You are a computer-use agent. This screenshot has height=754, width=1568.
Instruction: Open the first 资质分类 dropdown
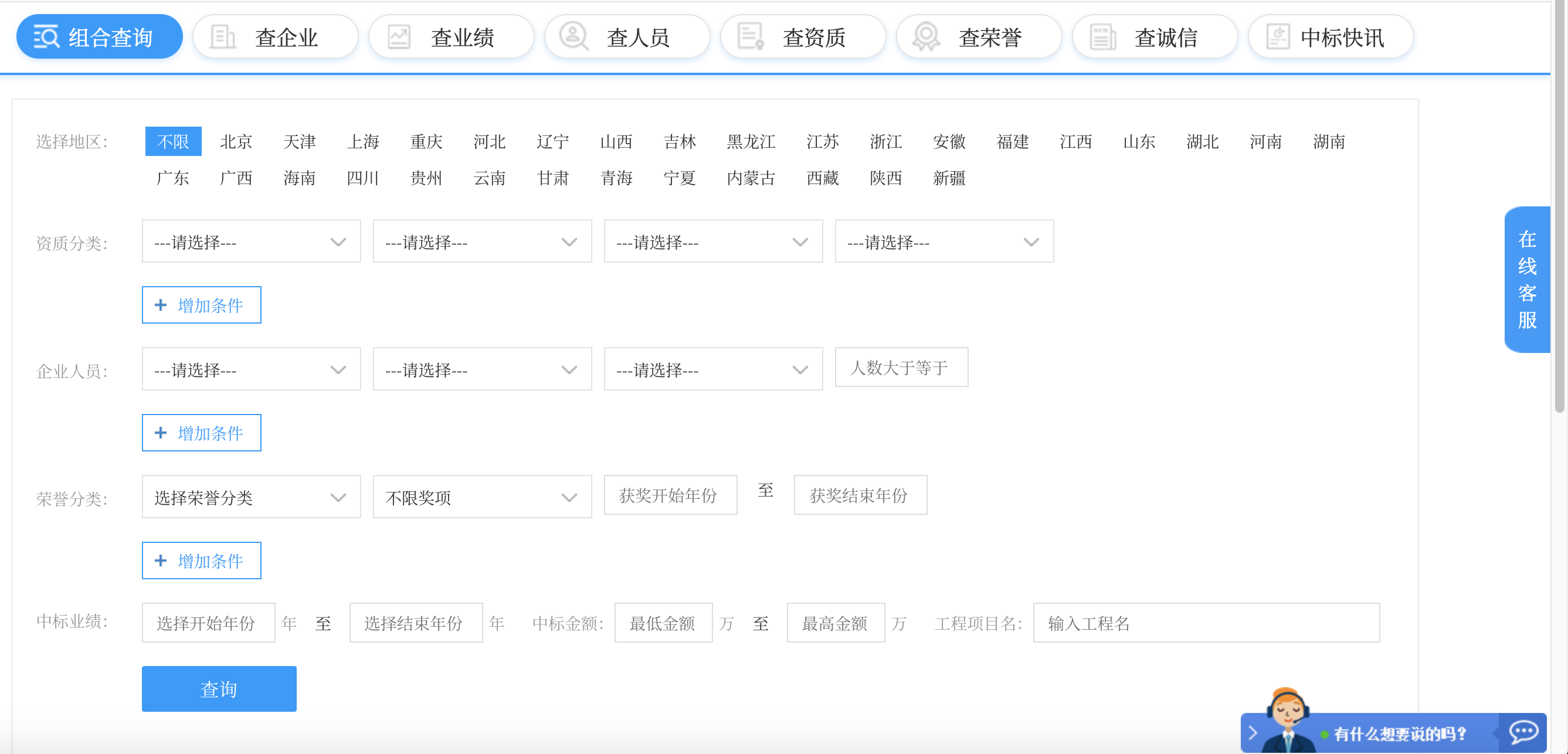251,241
